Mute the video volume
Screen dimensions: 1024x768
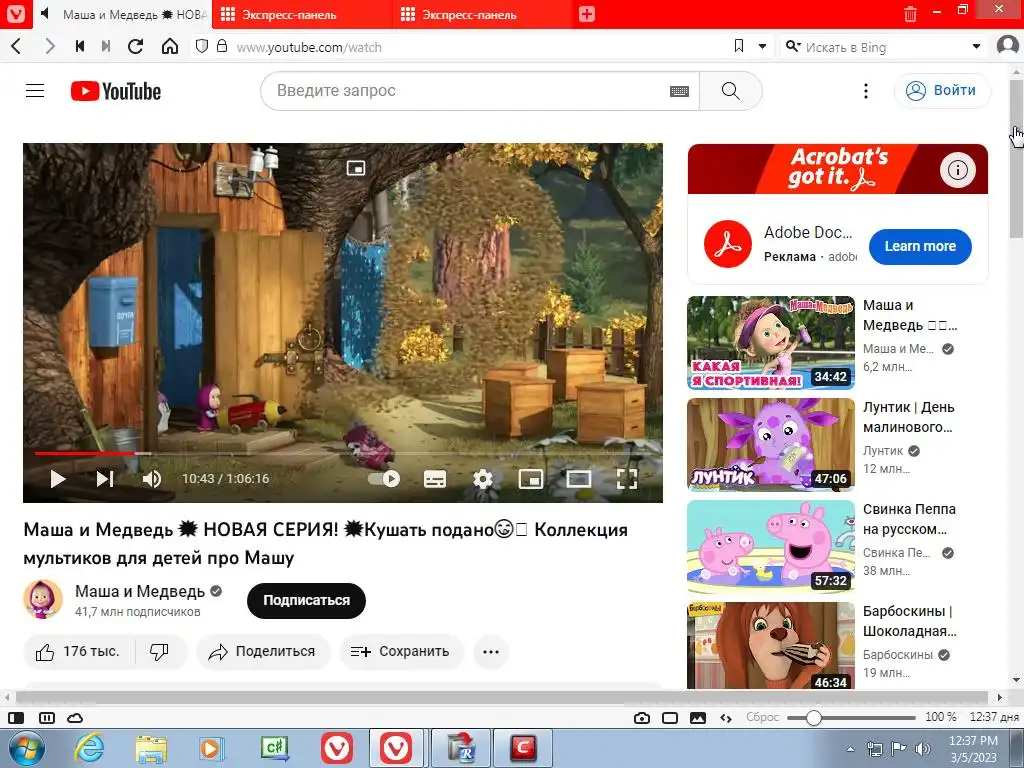pos(152,479)
